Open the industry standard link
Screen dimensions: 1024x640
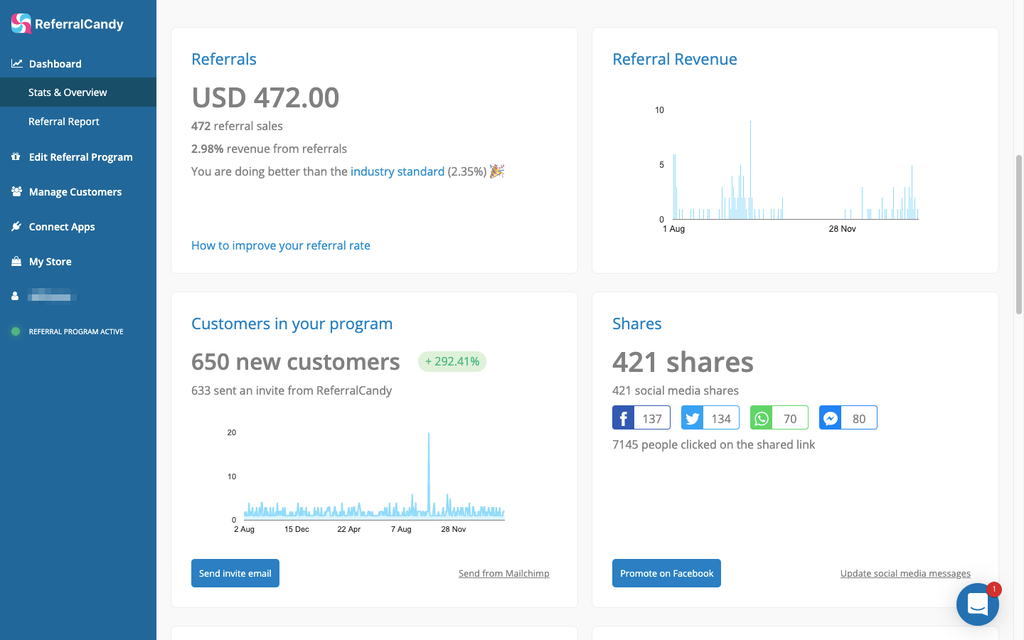(x=397, y=171)
